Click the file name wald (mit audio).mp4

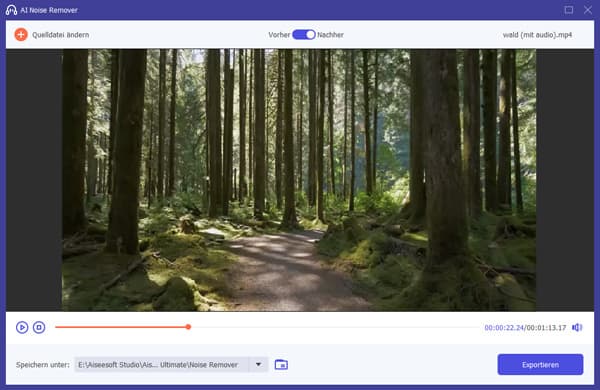coord(537,35)
